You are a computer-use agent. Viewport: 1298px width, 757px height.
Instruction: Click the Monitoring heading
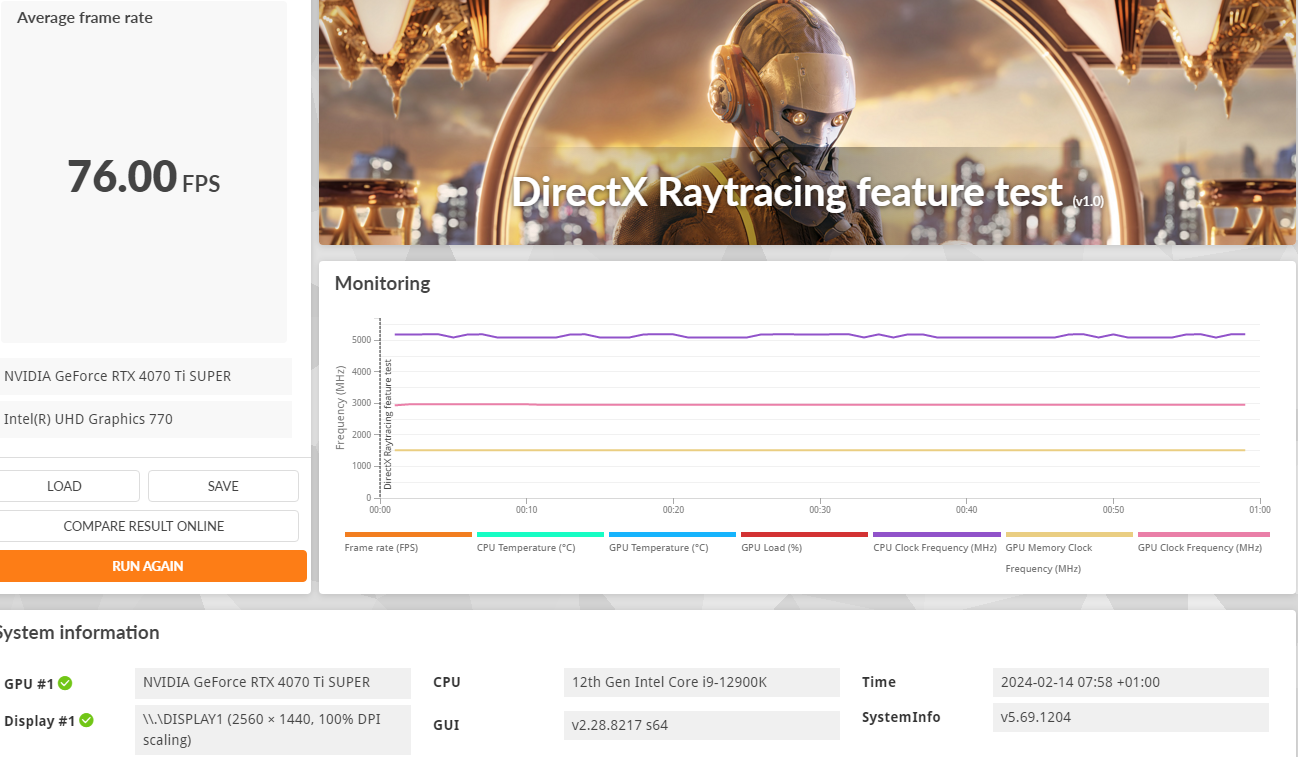(382, 283)
